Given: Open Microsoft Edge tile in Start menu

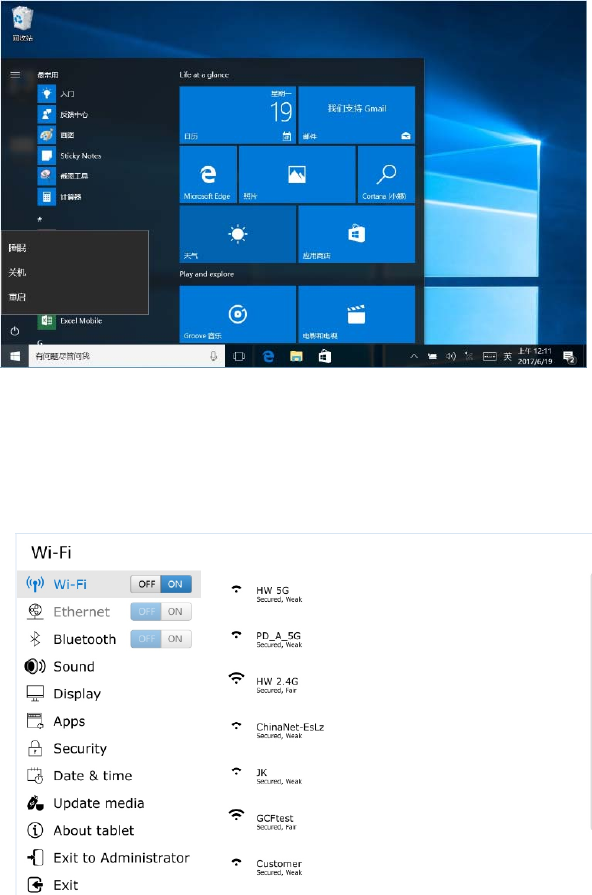Looking at the screenshot, I should [x=208, y=174].
